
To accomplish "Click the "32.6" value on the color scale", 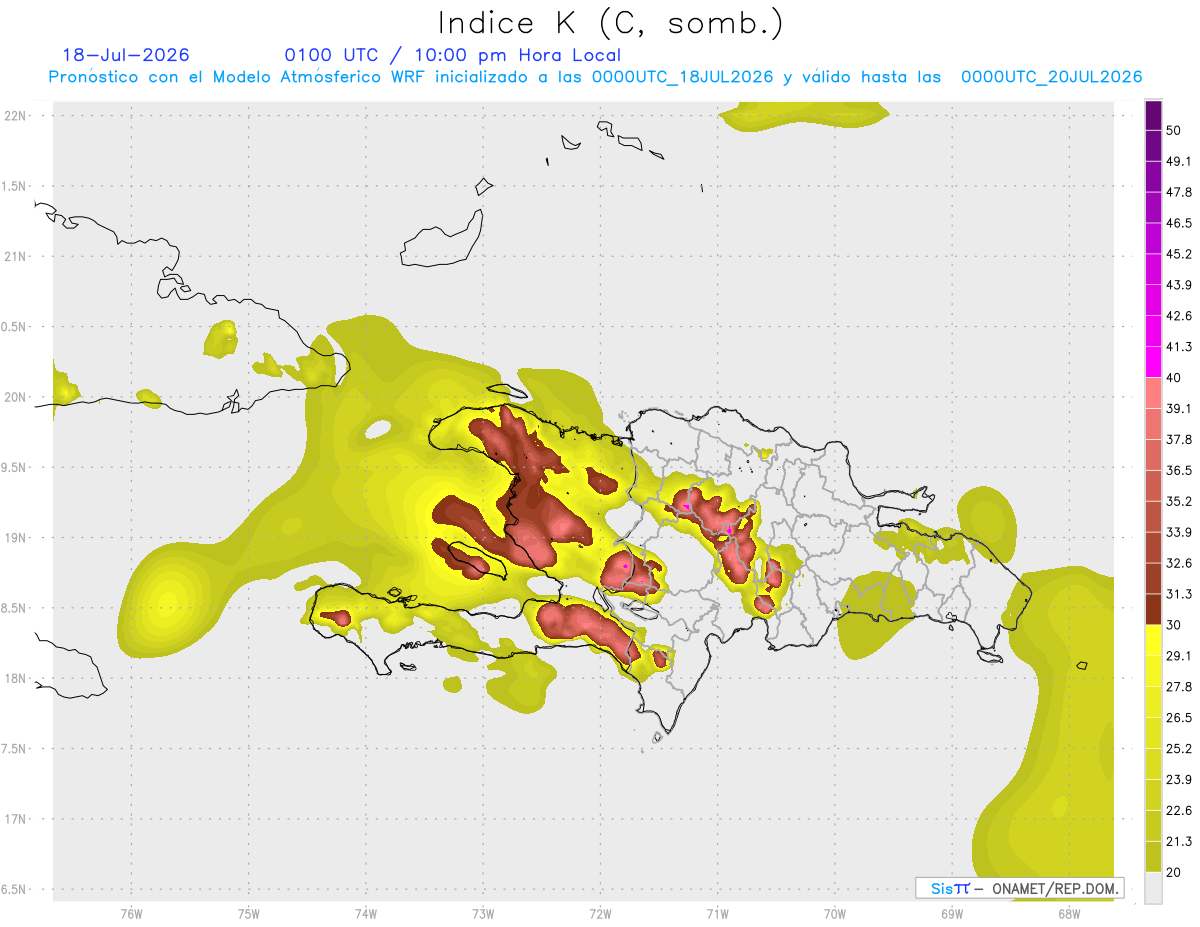I will 1179,563.
